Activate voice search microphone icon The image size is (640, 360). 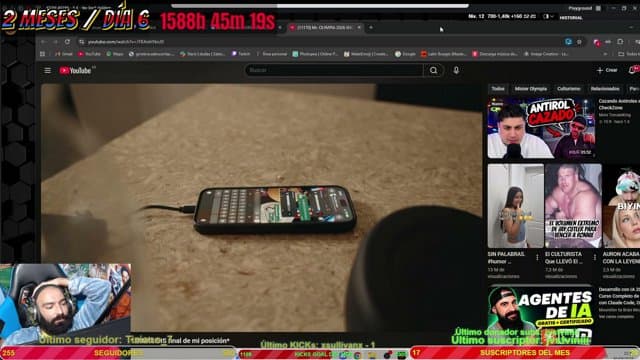tap(456, 70)
